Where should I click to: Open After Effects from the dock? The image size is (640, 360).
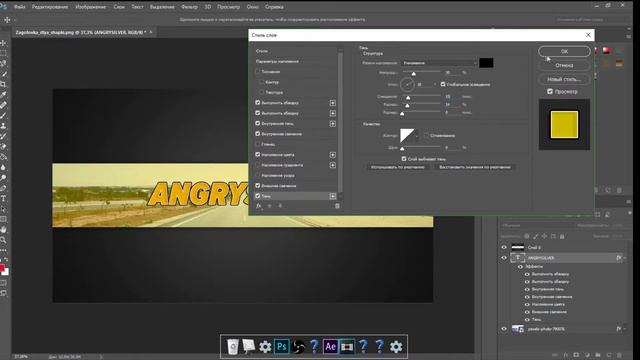click(331, 347)
